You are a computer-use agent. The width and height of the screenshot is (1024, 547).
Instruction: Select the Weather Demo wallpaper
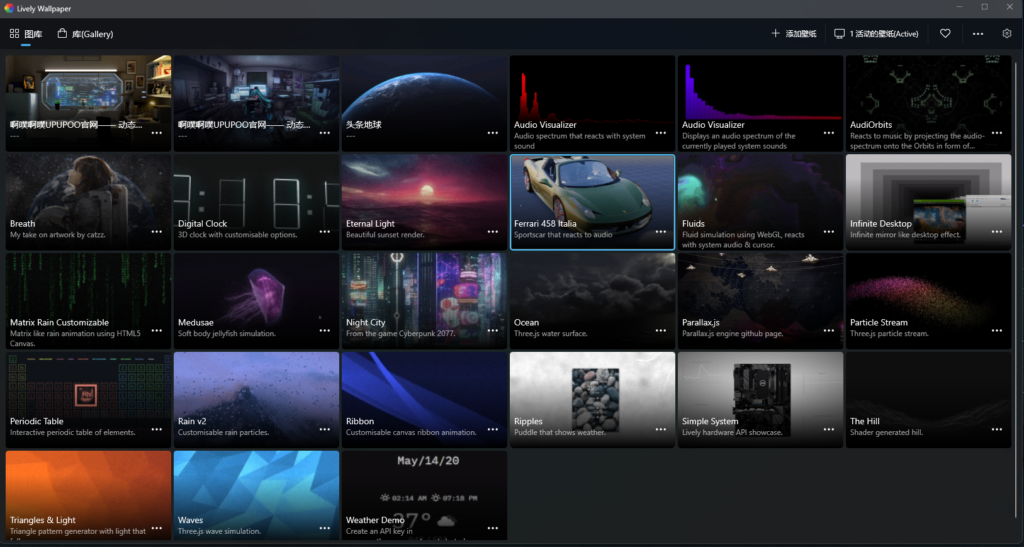424,495
